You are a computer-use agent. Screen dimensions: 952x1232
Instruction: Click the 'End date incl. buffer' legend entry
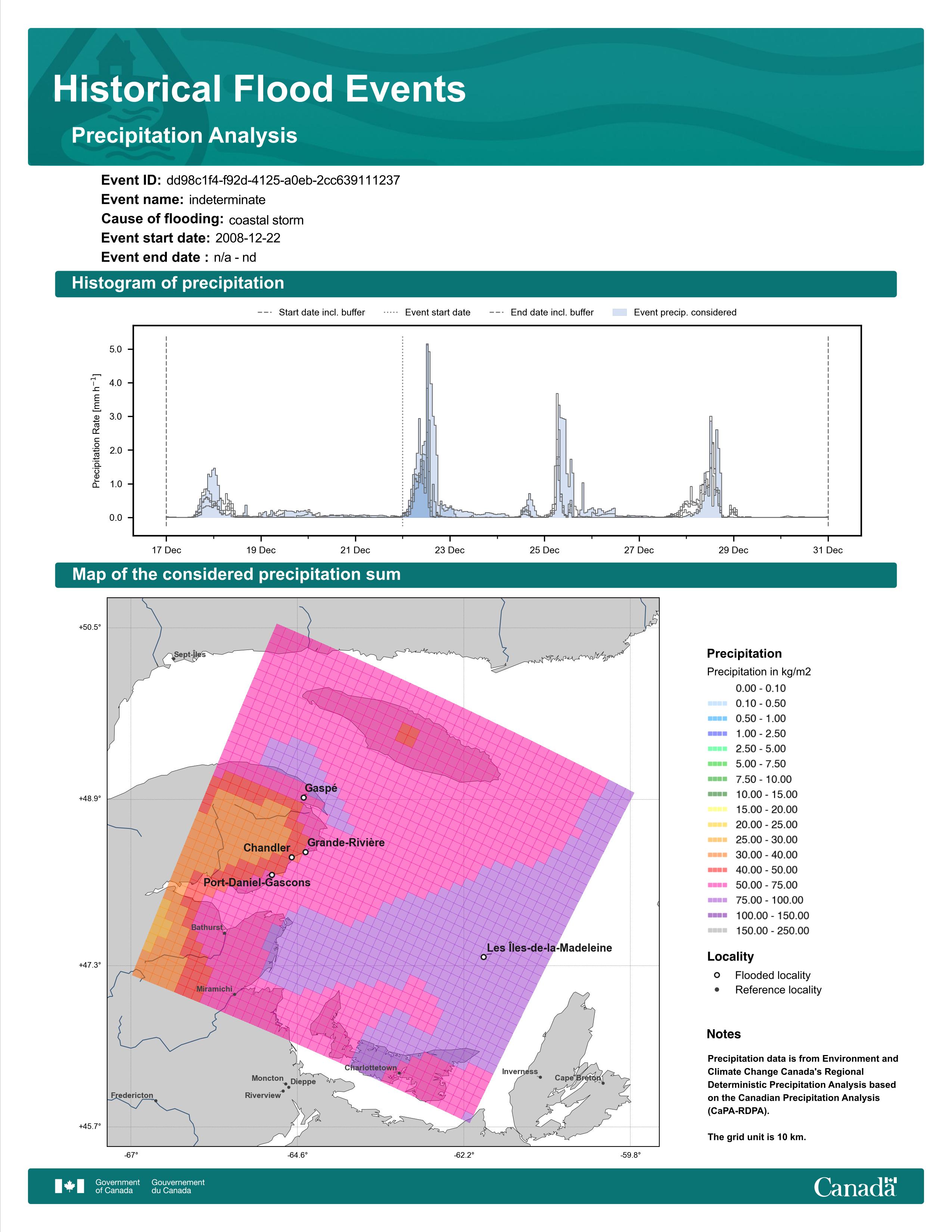(541, 312)
